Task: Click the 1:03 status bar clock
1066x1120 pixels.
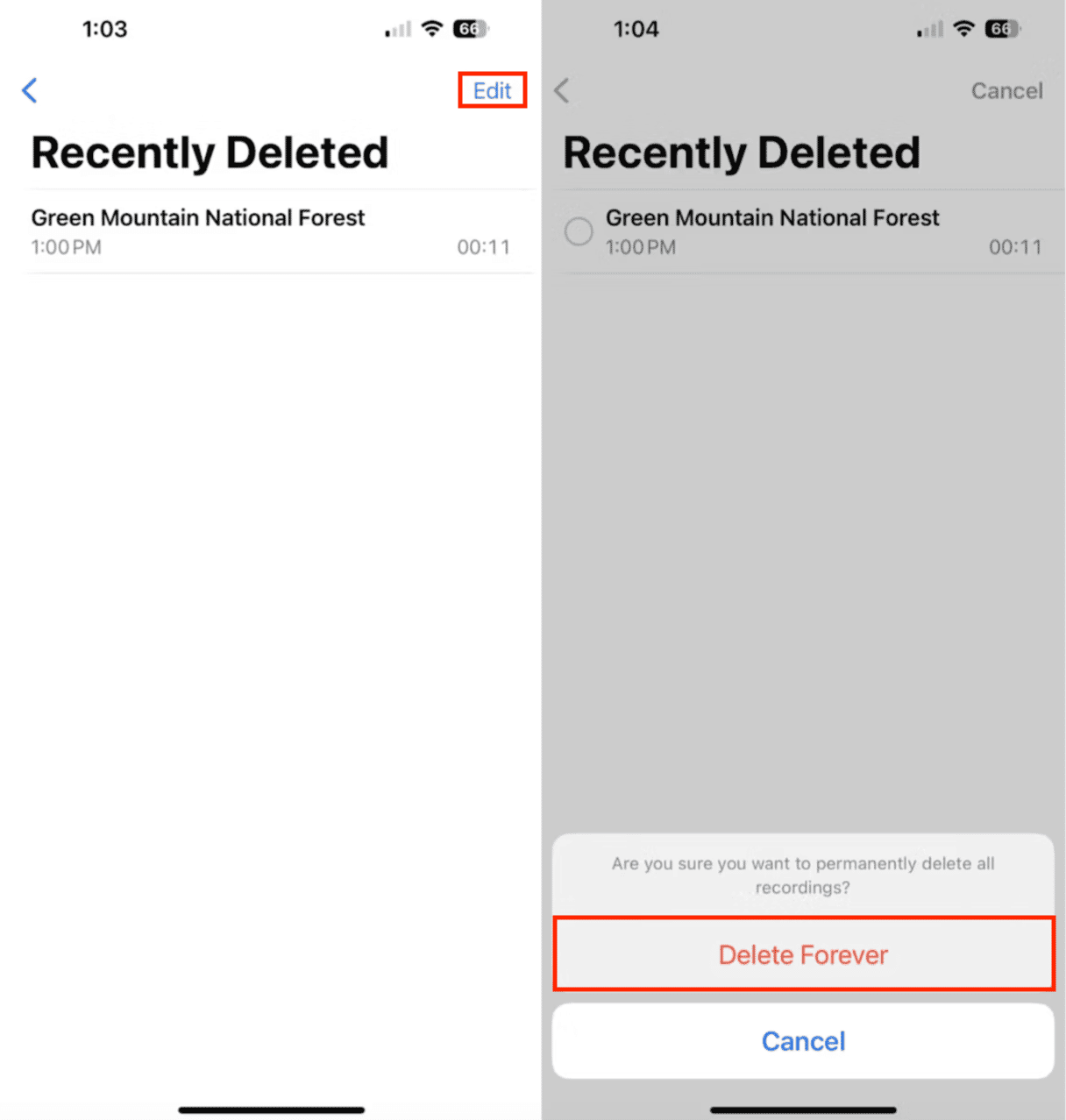Action: 105,29
